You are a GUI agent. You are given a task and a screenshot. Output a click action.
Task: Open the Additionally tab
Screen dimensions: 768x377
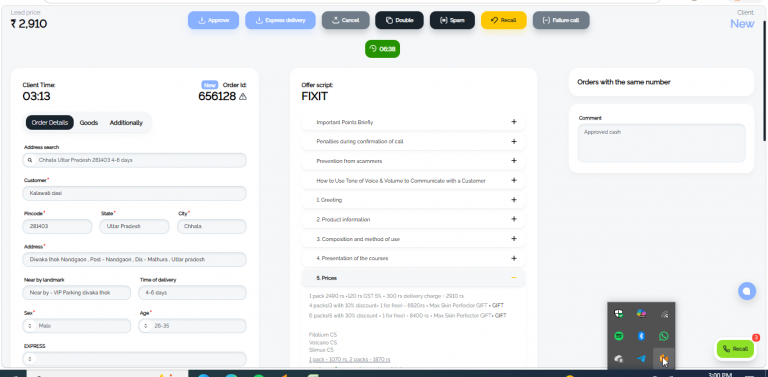pos(126,122)
